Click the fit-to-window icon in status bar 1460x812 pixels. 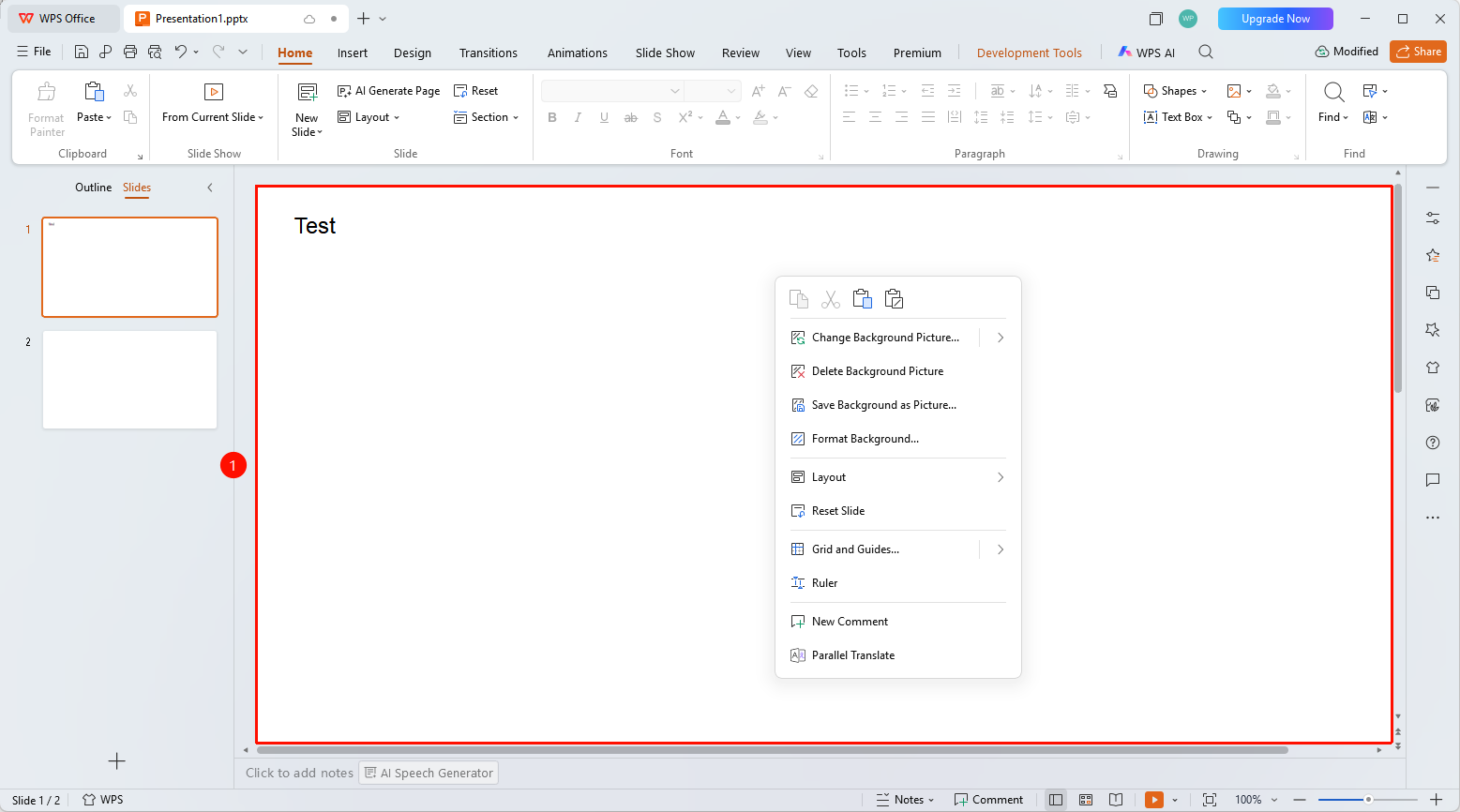(1210, 800)
